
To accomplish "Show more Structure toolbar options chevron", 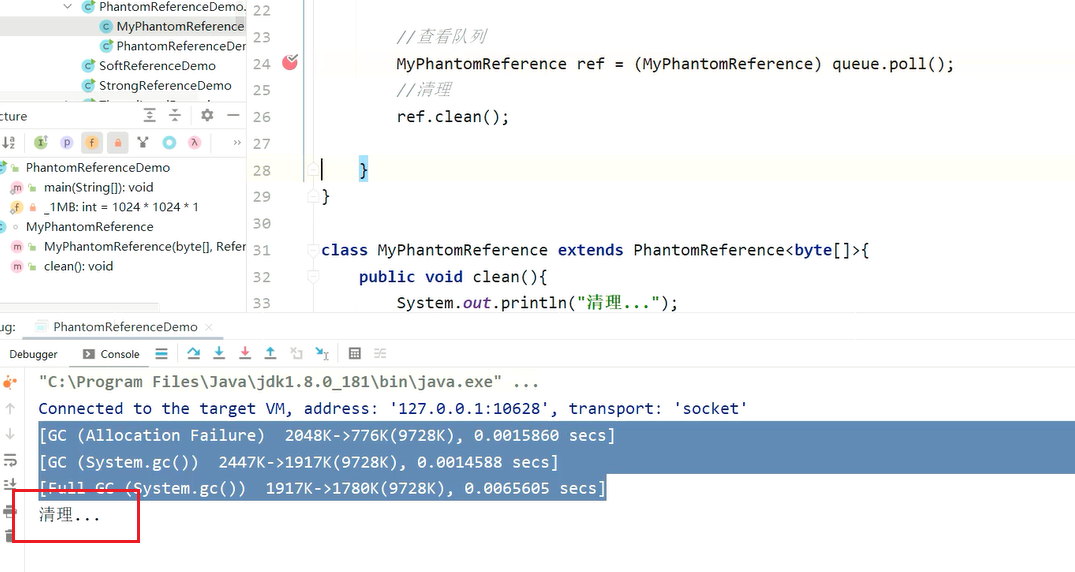I will click(x=237, y=143).
